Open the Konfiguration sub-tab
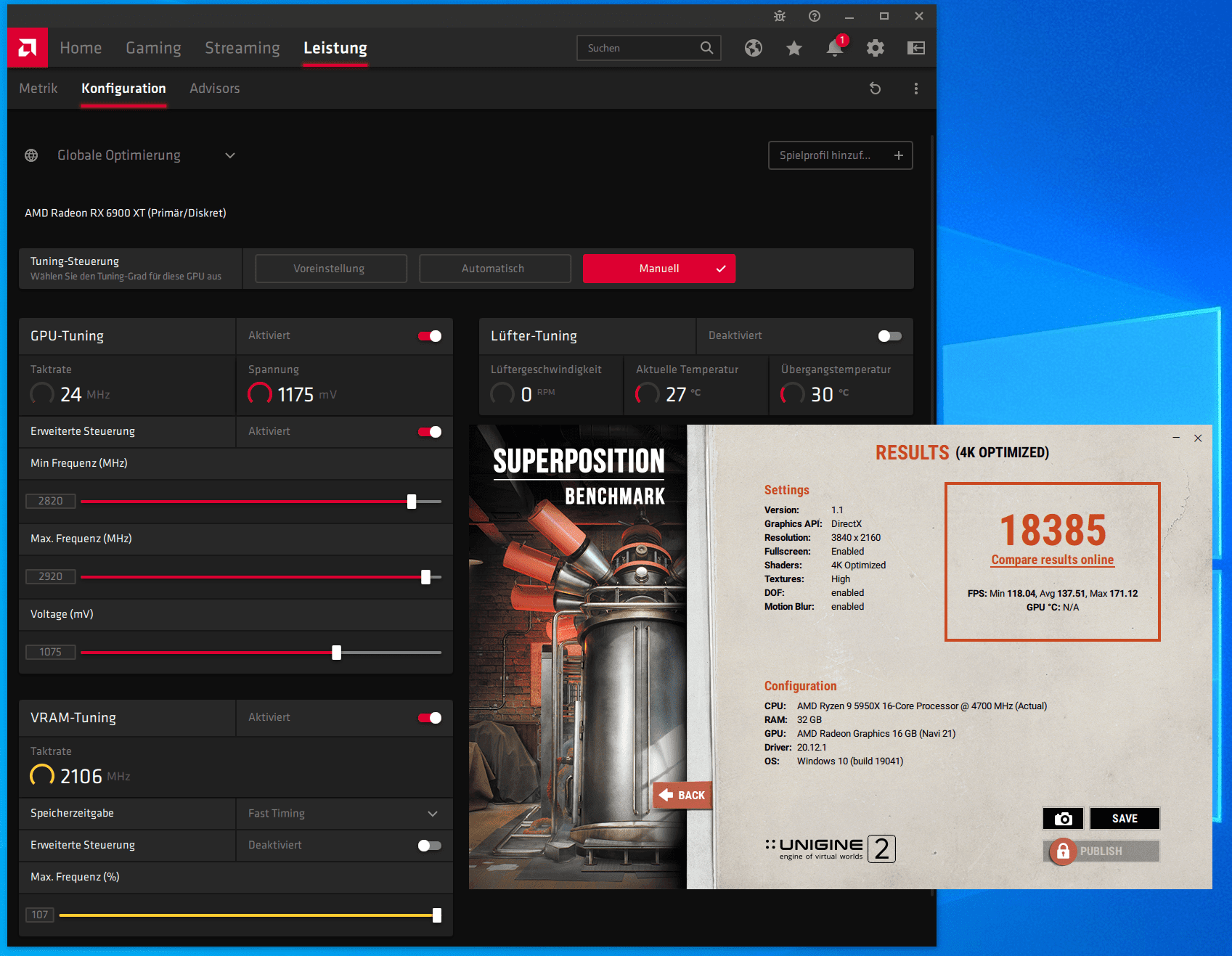The image size is (1232, 956). coord(123,89)
